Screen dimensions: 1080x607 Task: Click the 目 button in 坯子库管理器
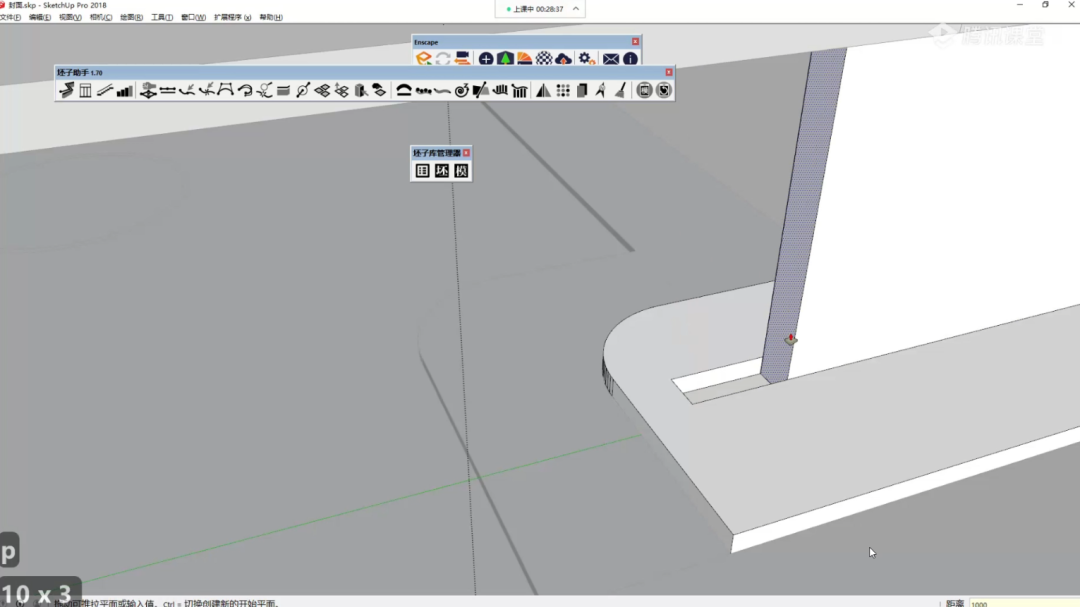pos(422,171)
